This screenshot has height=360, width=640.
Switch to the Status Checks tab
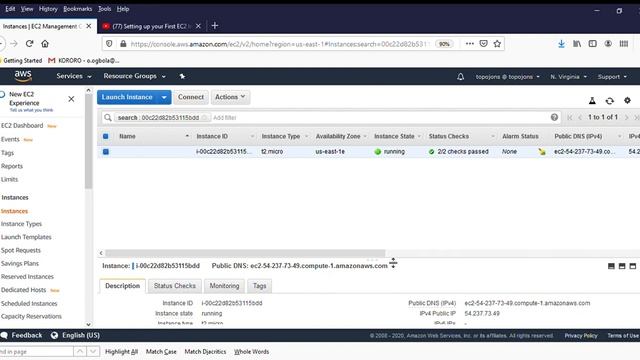[x=175, y=286]
